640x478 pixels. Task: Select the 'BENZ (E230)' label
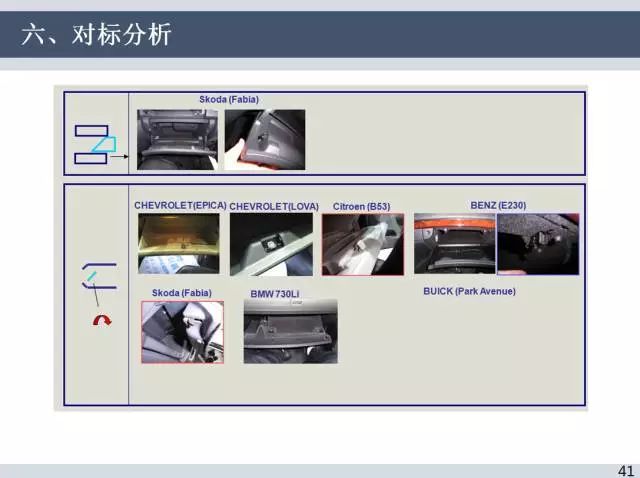pos(498,205)
